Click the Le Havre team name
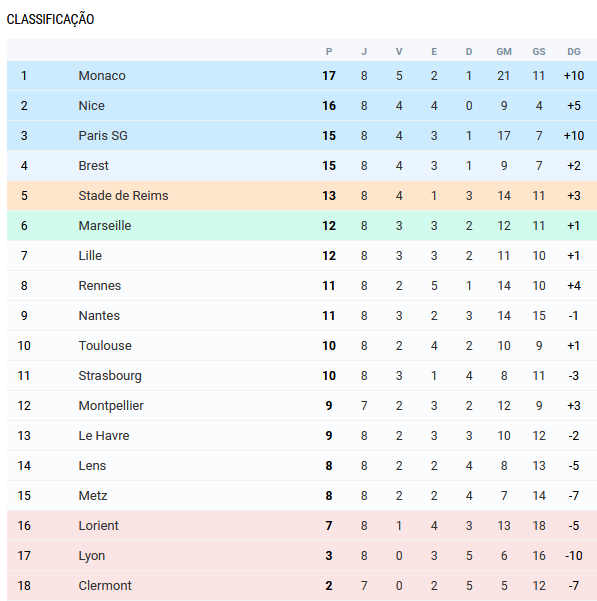597x601 pixels. (104, 435)
